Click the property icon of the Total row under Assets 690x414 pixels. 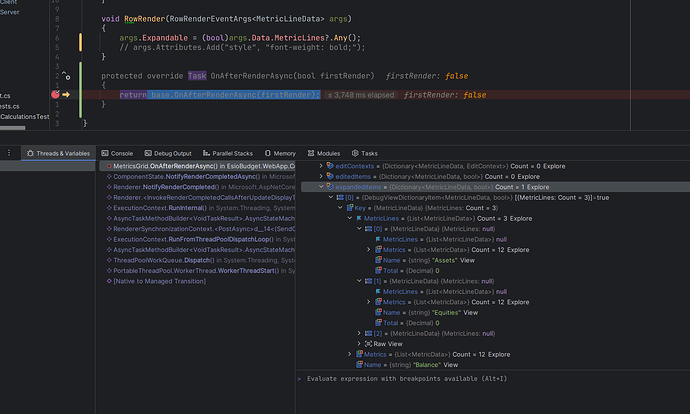click(x=378, y=271)
